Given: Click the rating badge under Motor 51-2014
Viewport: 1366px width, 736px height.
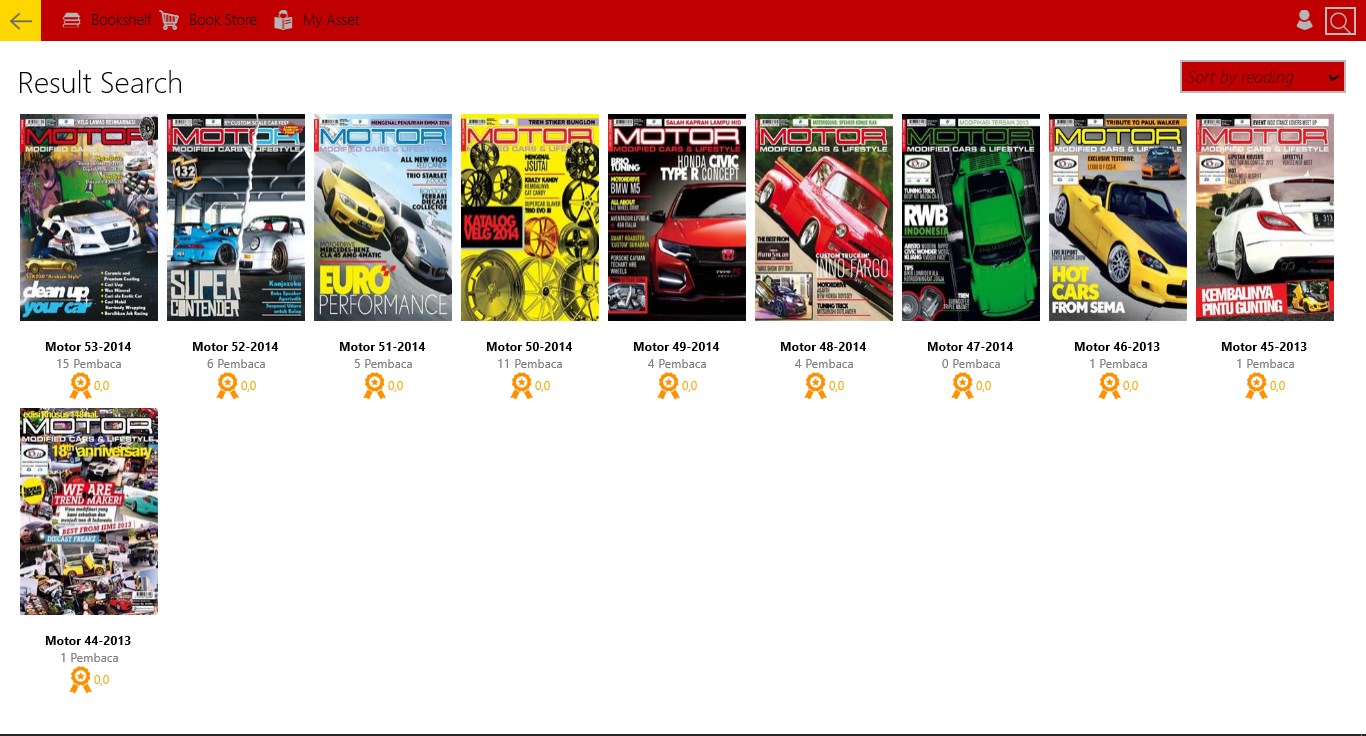Looking at the screenshot, I should pyautogui.click(x=374, y=386).
